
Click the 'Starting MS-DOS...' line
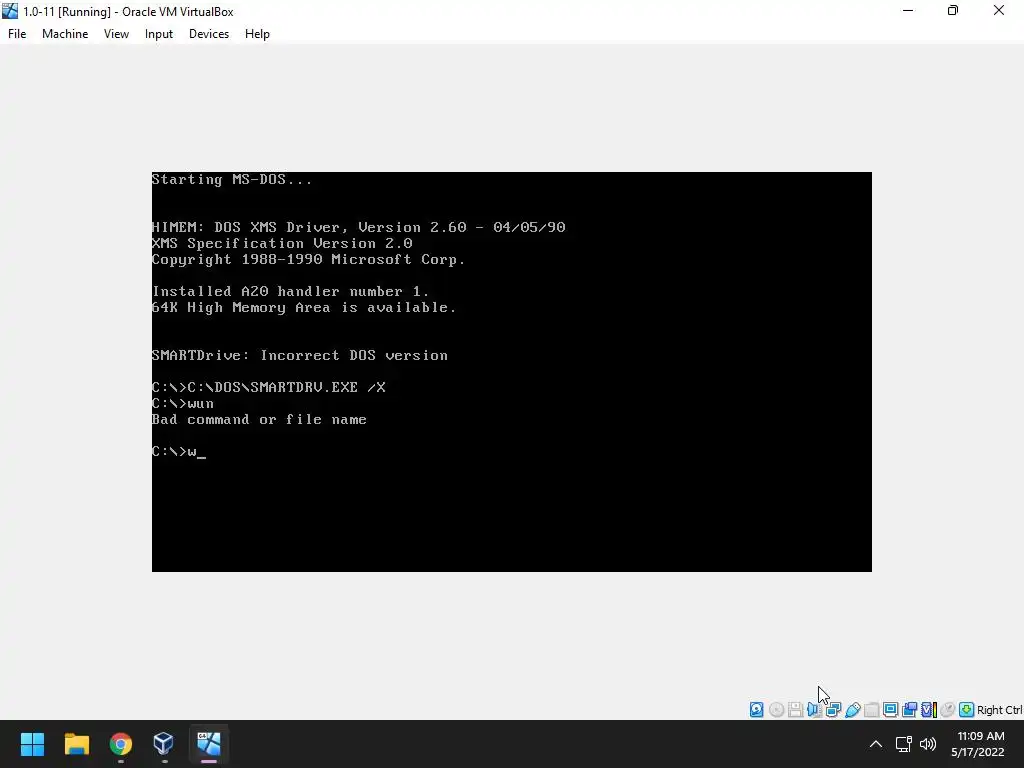(x=232, y=180)
